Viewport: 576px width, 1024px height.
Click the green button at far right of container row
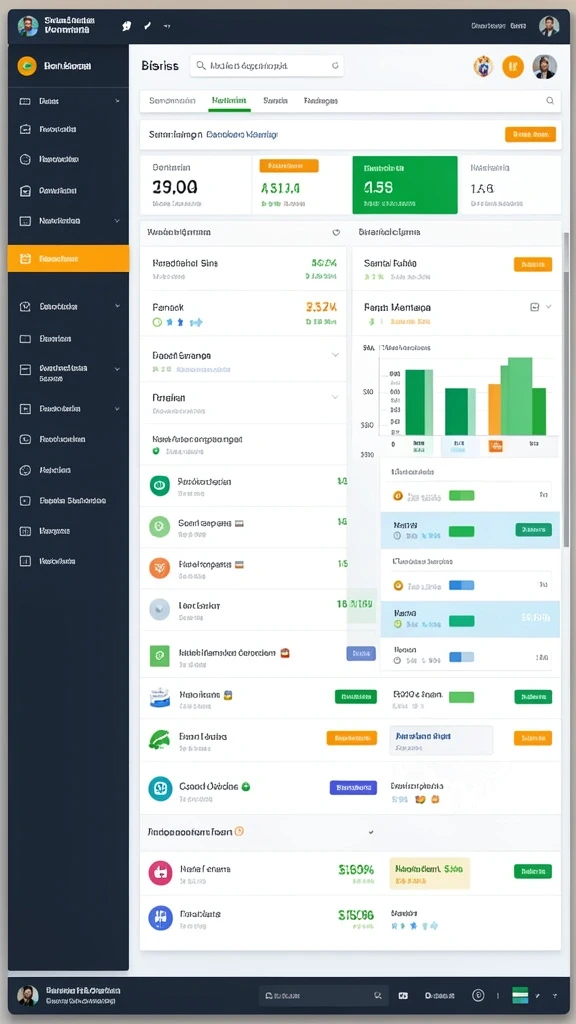[533, 697]
